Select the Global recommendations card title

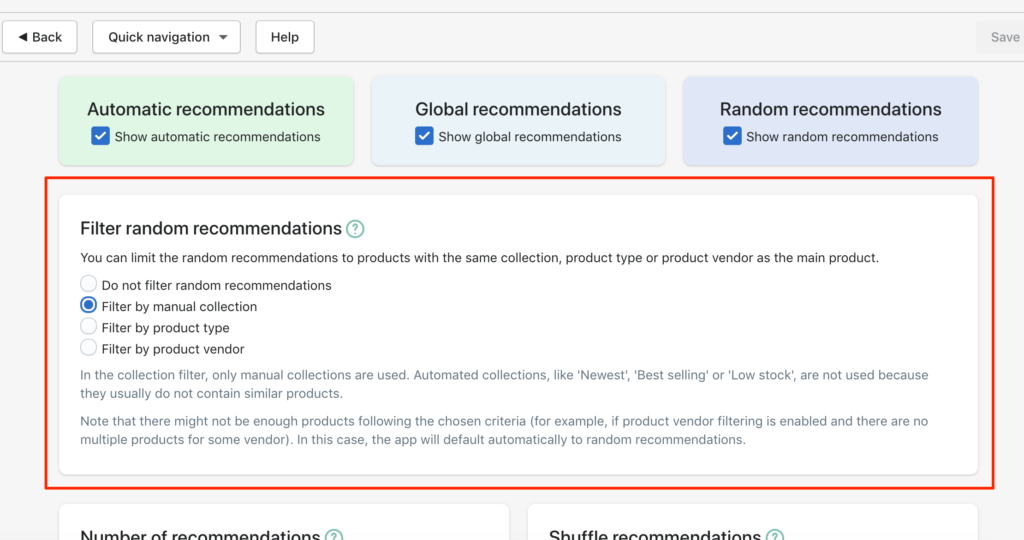519,109
